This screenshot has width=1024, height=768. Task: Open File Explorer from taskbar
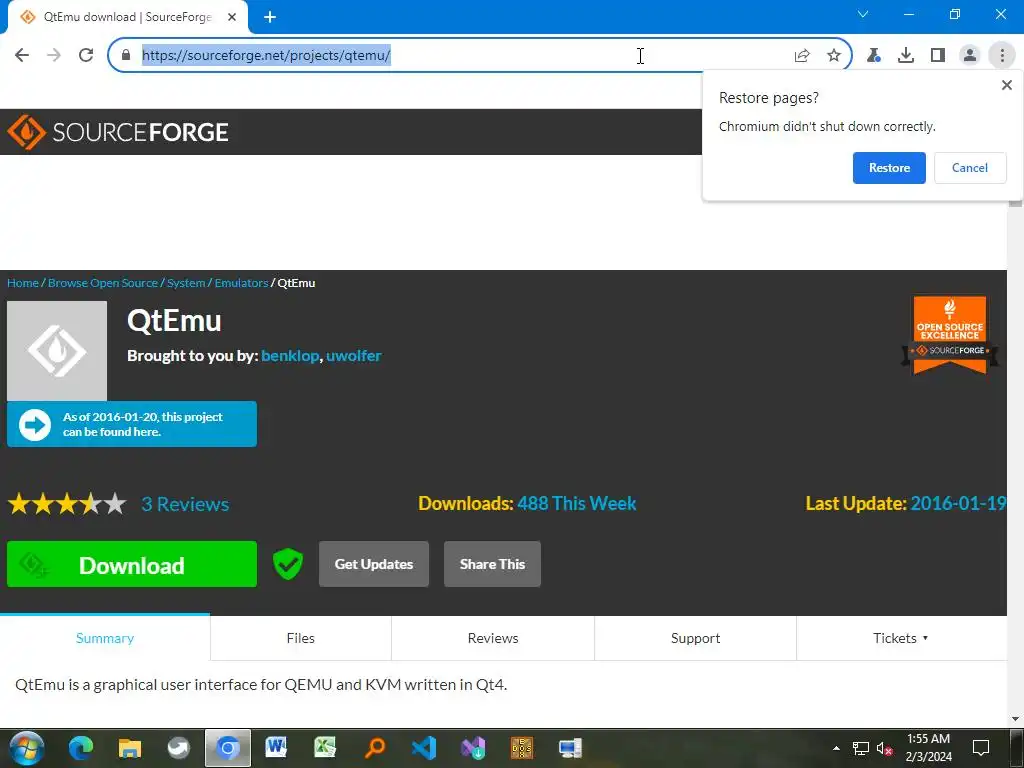[130, 748]
